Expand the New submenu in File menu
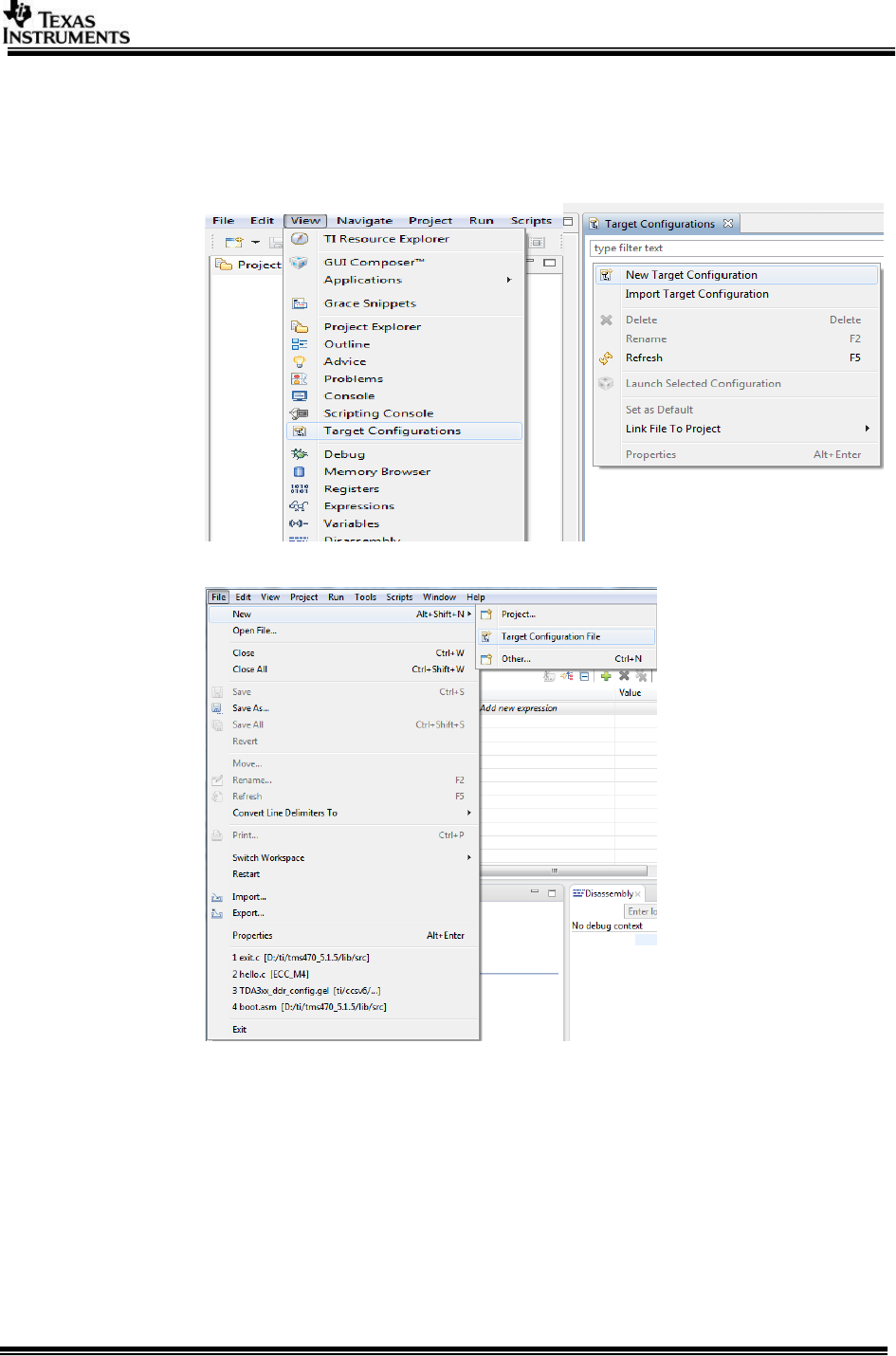Viewport: 896px width, 1356px height. coord(468,614)
